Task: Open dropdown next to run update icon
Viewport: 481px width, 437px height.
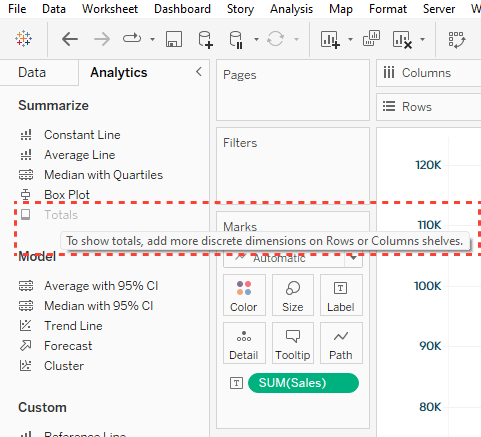Action: coord(296,39)
